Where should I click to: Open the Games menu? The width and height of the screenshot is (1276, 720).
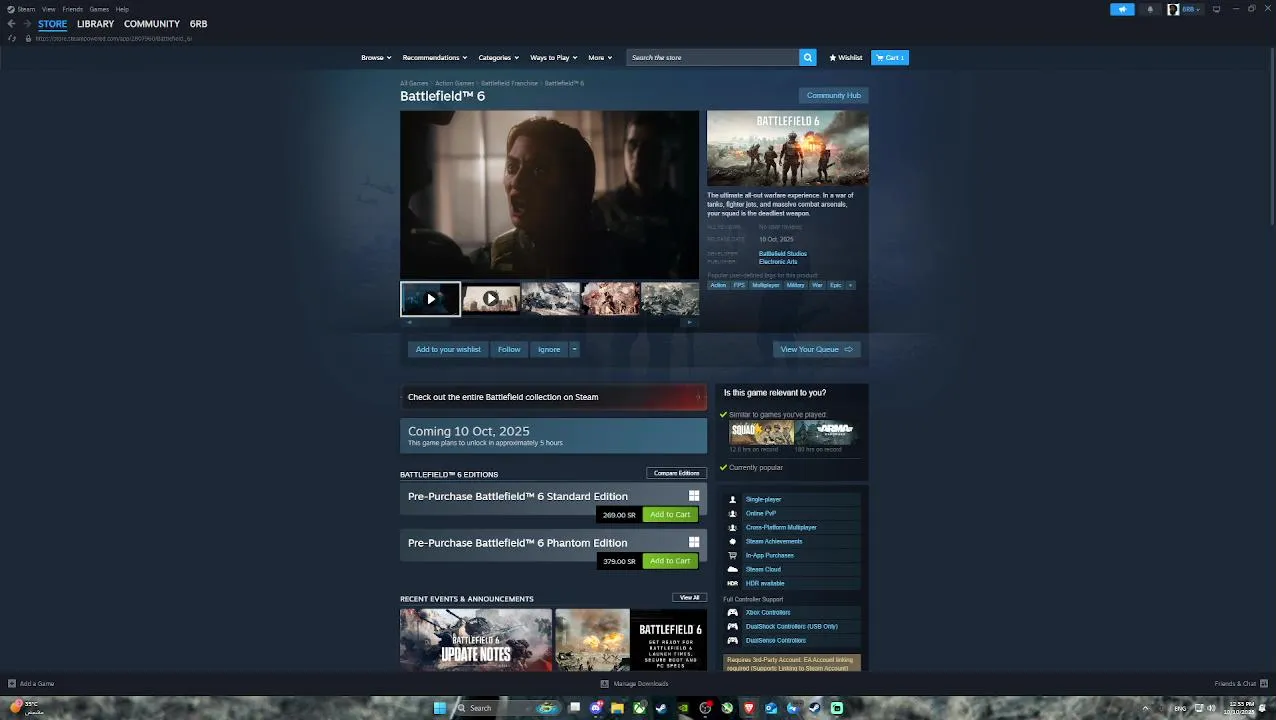[x=99, y=9]
